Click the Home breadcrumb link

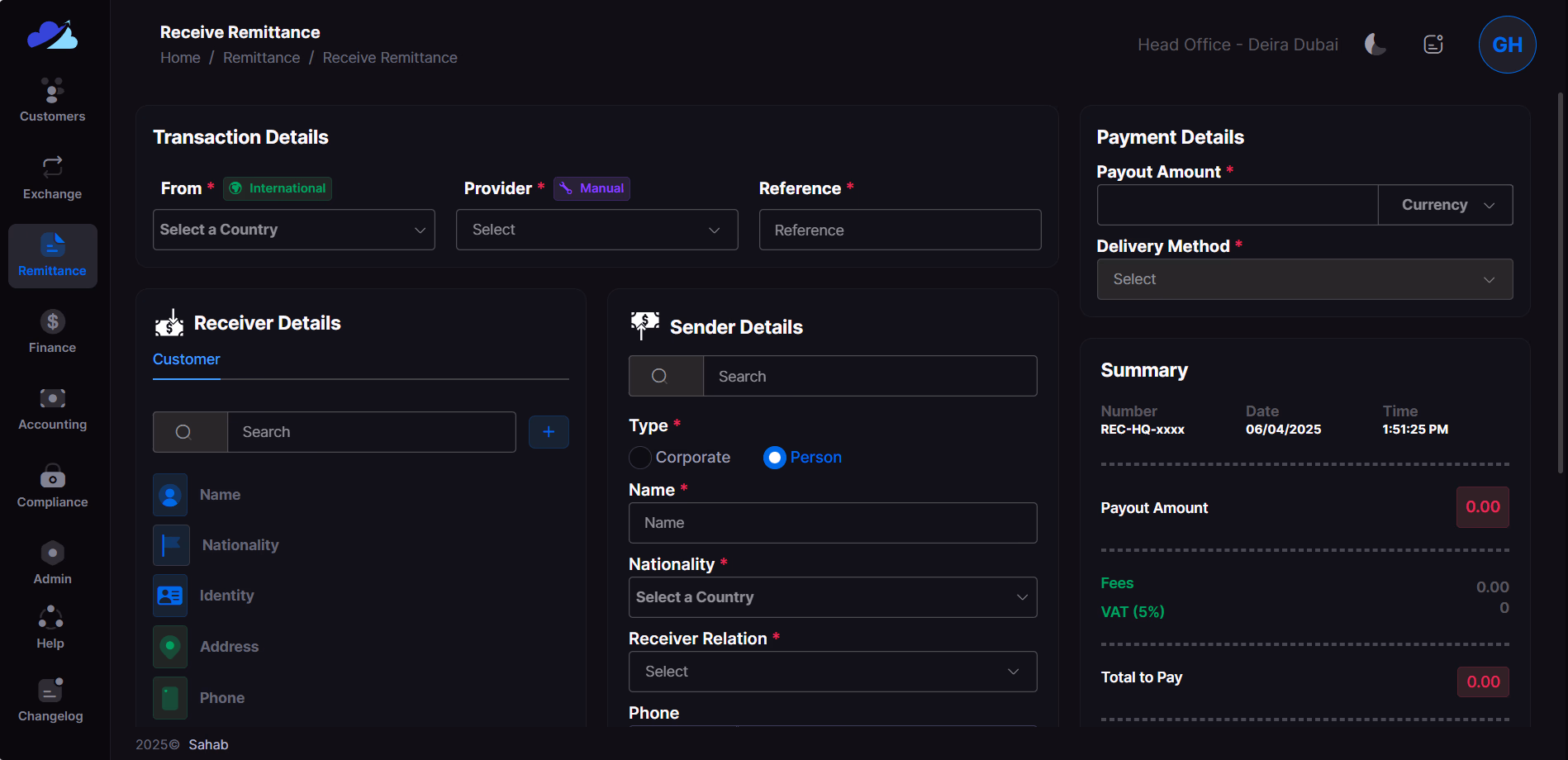click(180, 58)
